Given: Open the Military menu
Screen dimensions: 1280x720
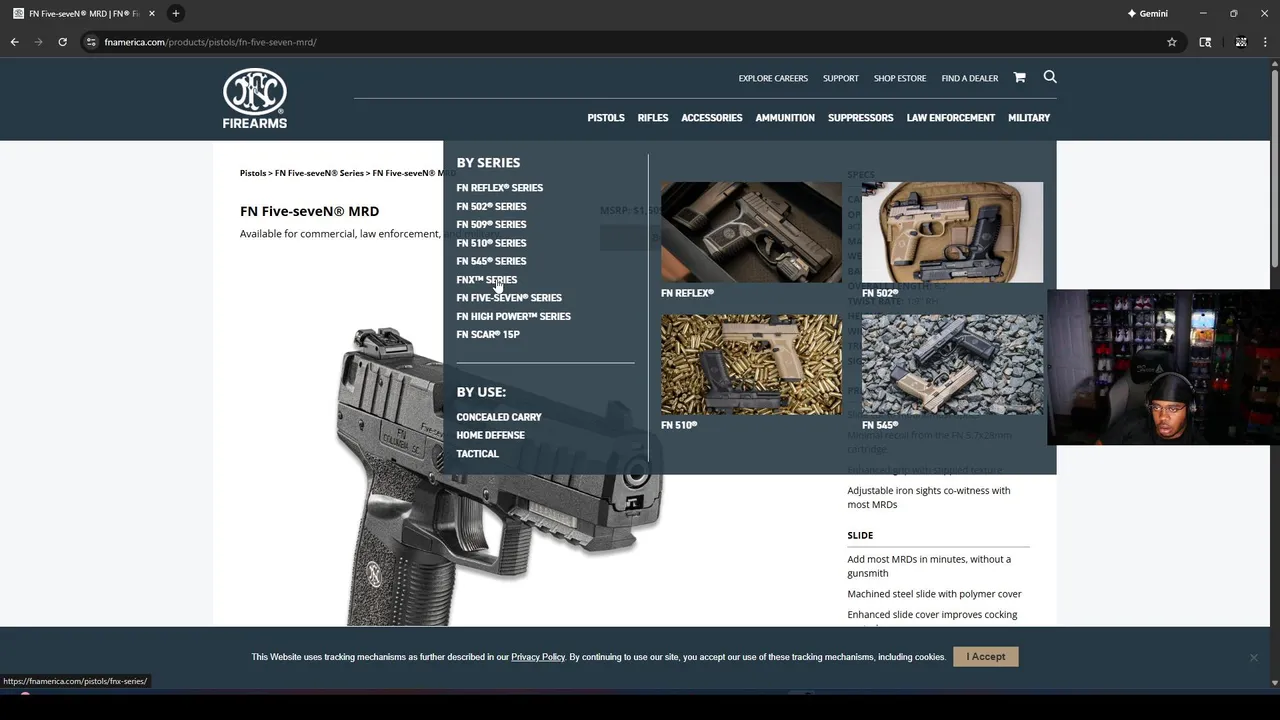Looking at the screenshot, I should [1029, 118].
